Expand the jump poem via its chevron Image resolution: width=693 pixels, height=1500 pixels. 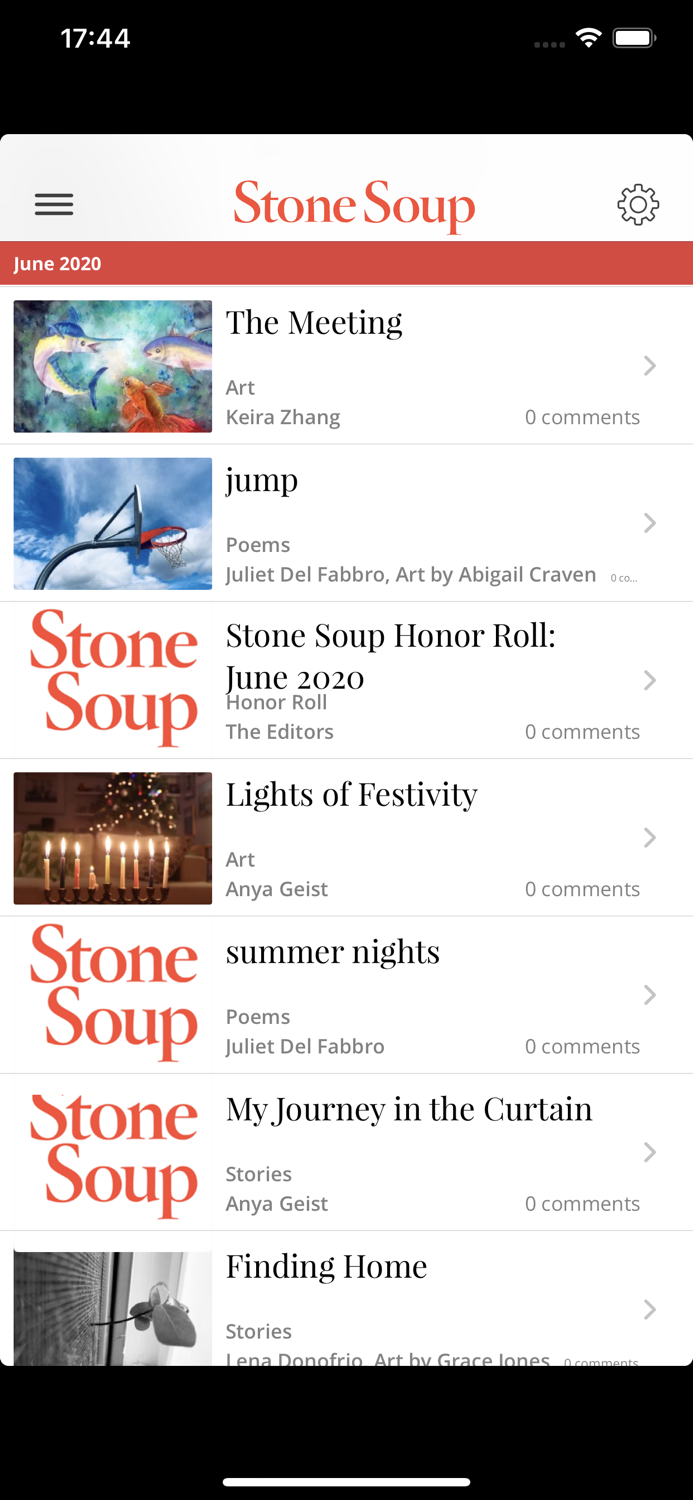click(650, 523)
